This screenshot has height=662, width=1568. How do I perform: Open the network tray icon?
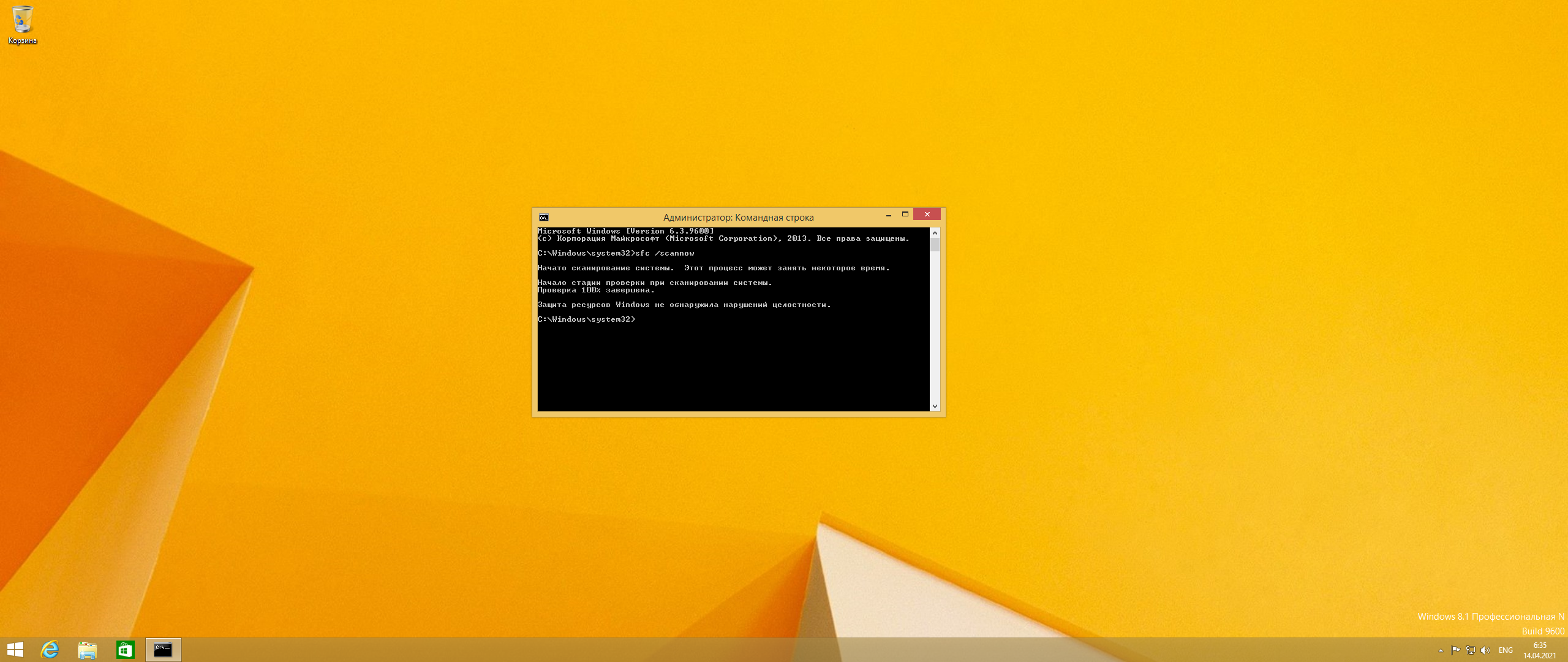1470,650
